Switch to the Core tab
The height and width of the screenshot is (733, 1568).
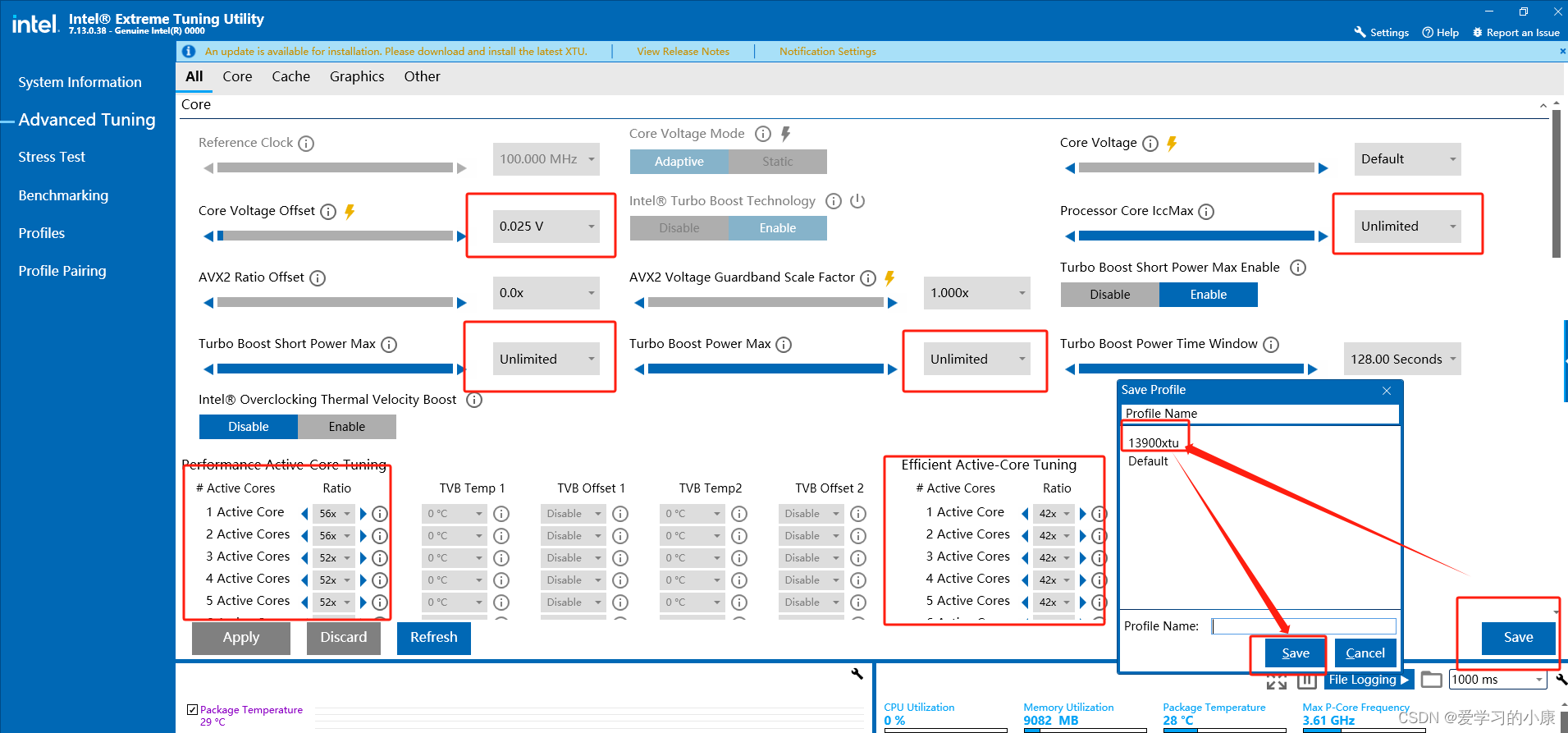237,76
